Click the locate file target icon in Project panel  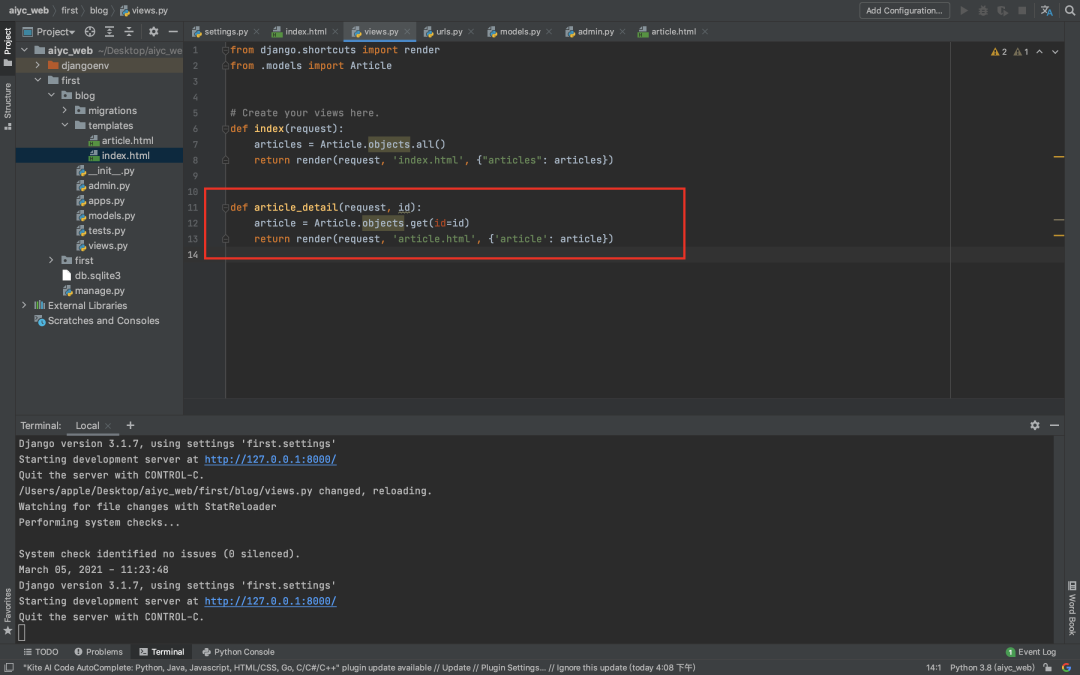click(92, 32)
